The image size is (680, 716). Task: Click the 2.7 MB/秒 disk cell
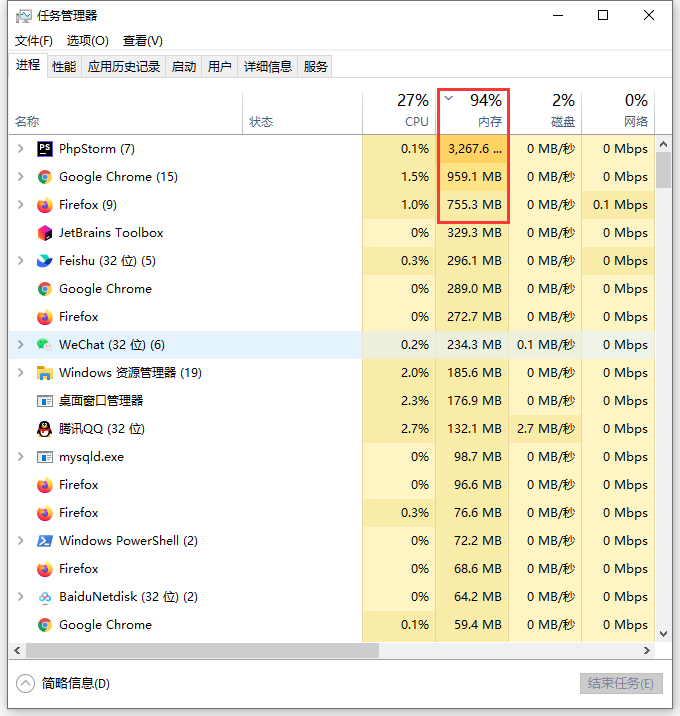point(545,429)
